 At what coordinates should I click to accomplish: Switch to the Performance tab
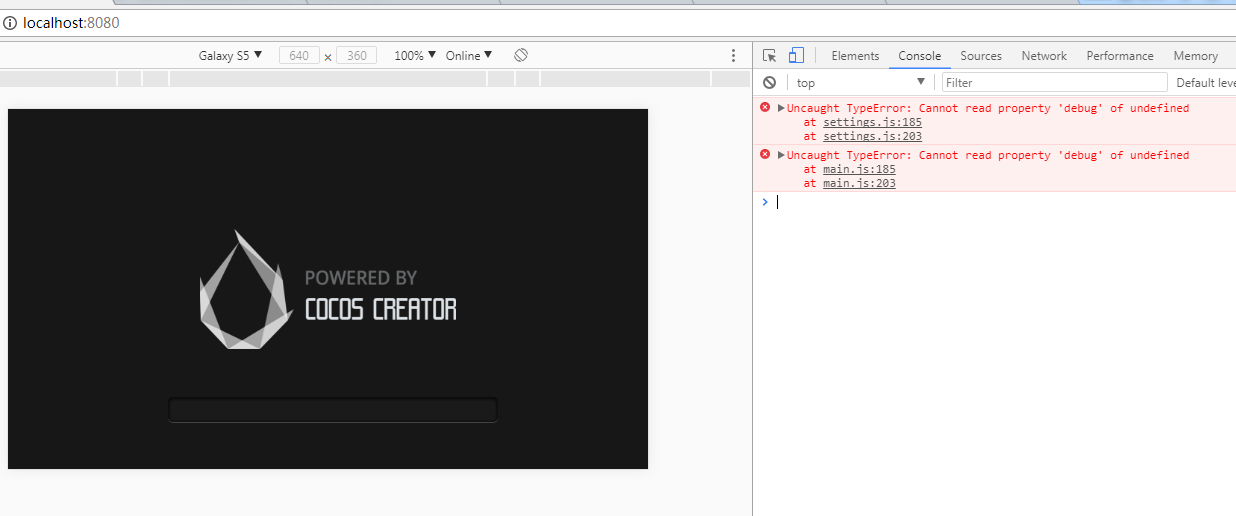coord(1120,56)
